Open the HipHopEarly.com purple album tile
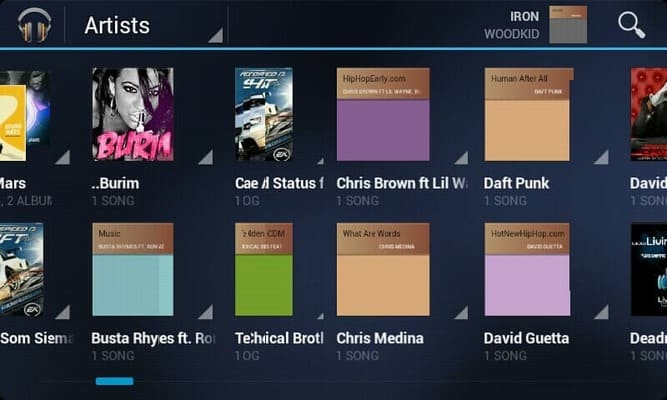 tap(383, 114)
